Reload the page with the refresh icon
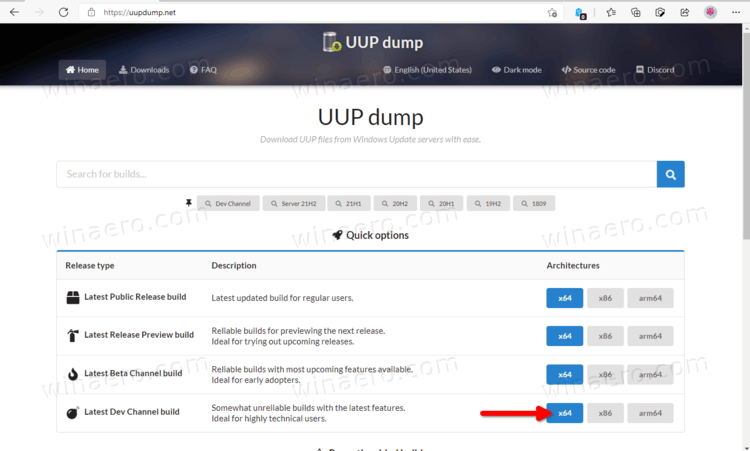The width and height of the screenshot is (750, 451). tap(63, 12)
